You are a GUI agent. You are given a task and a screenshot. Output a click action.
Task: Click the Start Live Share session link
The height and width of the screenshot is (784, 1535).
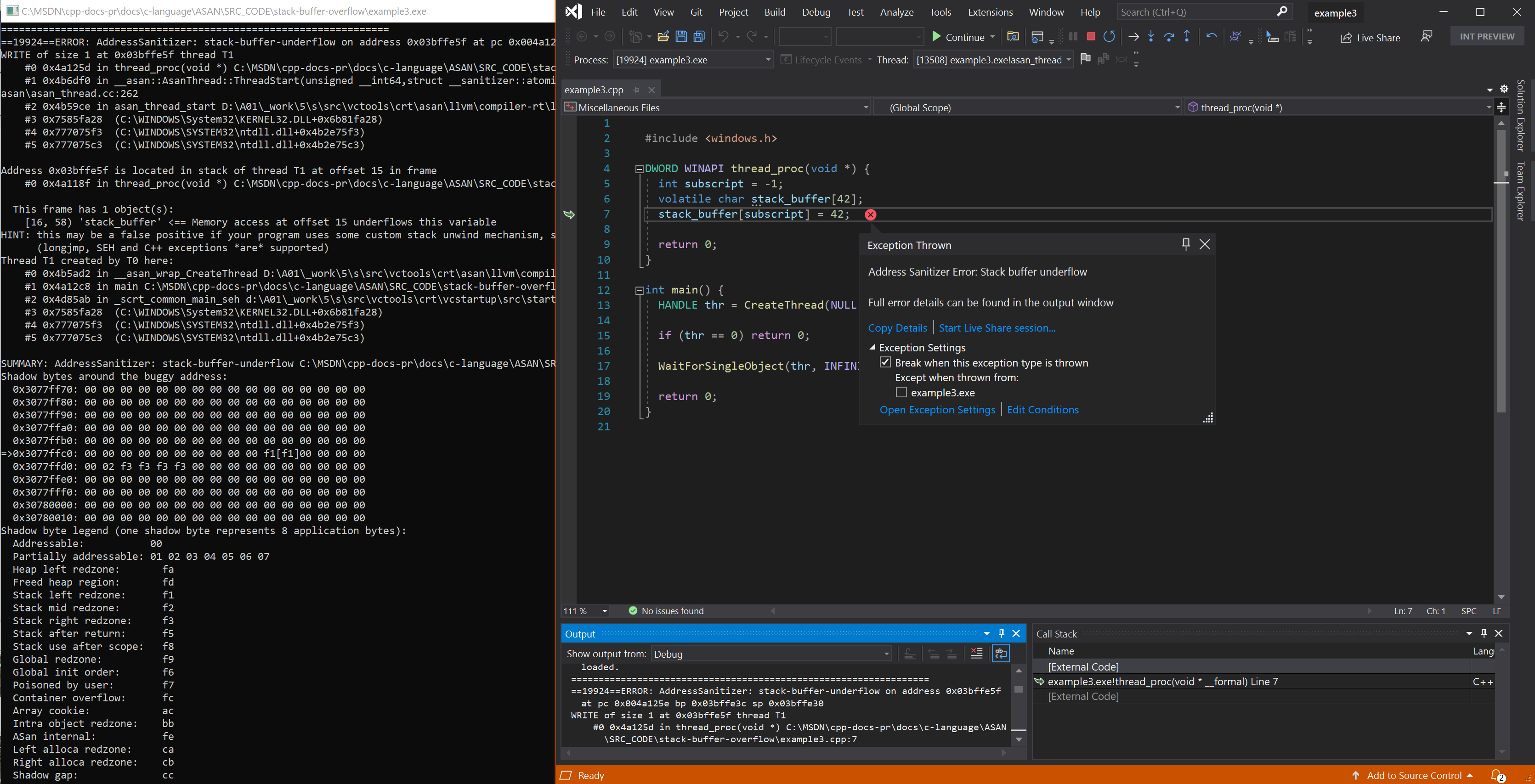pos(996,327)
